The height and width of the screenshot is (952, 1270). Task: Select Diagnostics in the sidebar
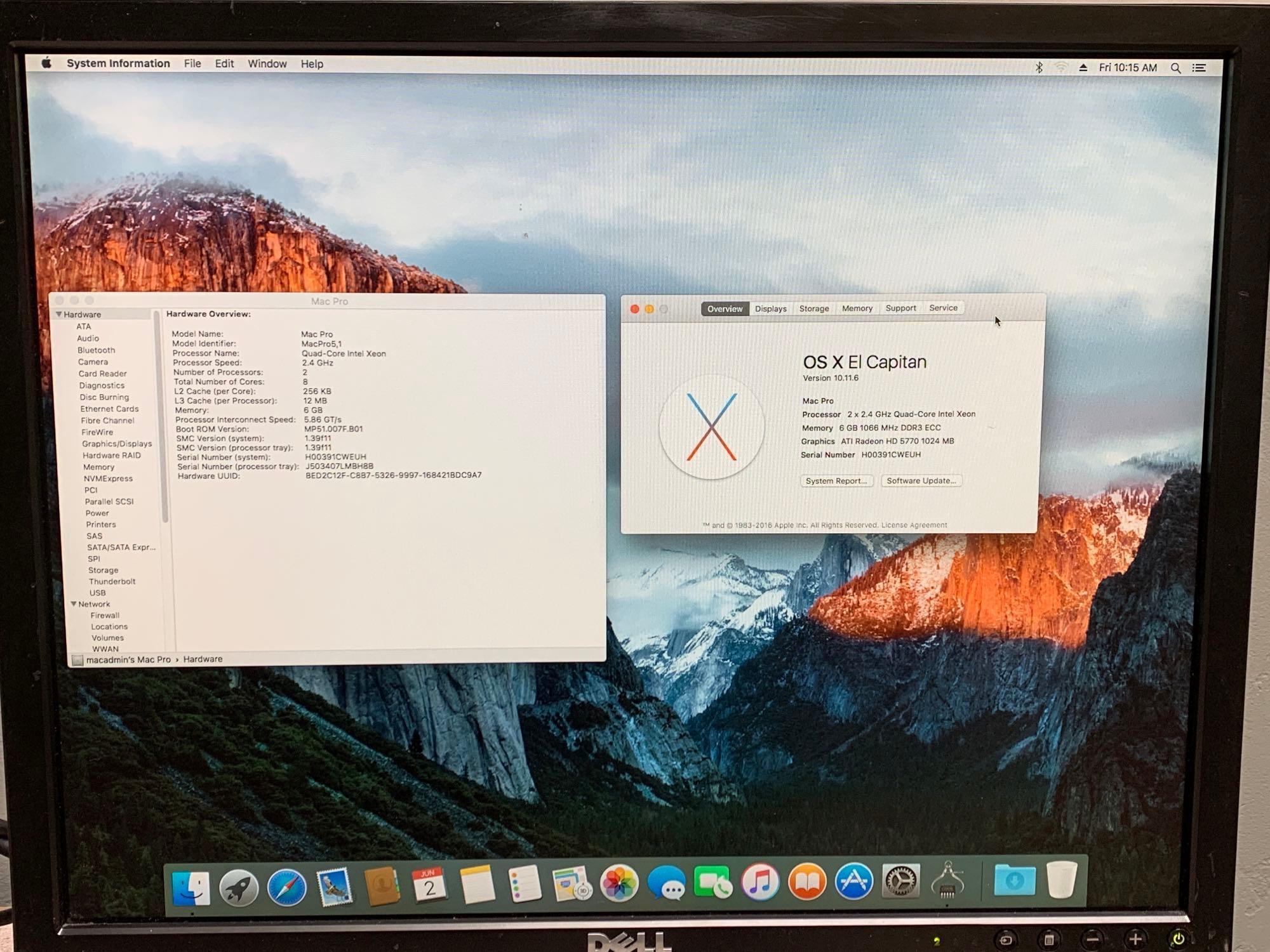102,385
